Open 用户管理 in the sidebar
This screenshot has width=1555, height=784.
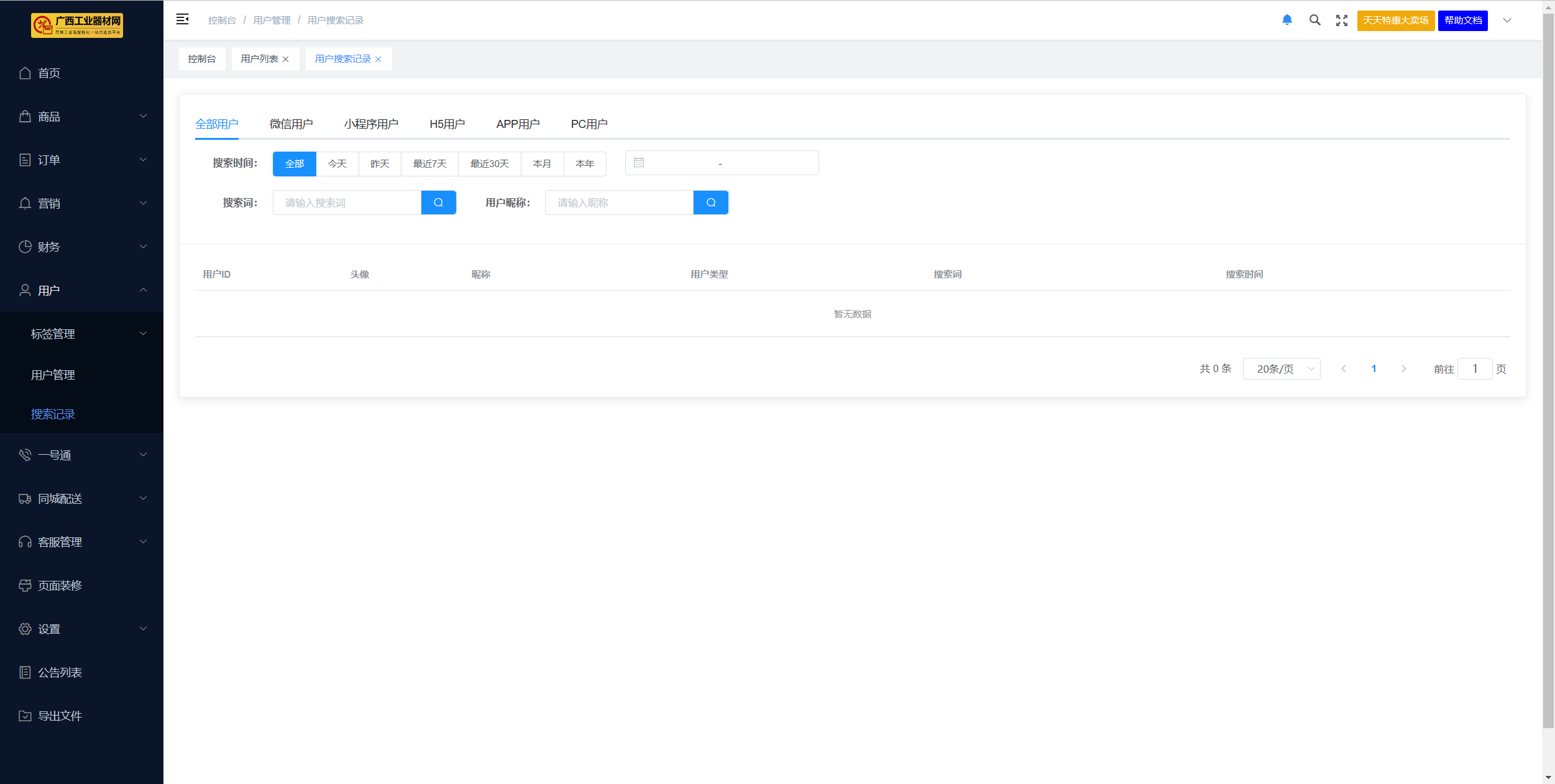(53, 375)
